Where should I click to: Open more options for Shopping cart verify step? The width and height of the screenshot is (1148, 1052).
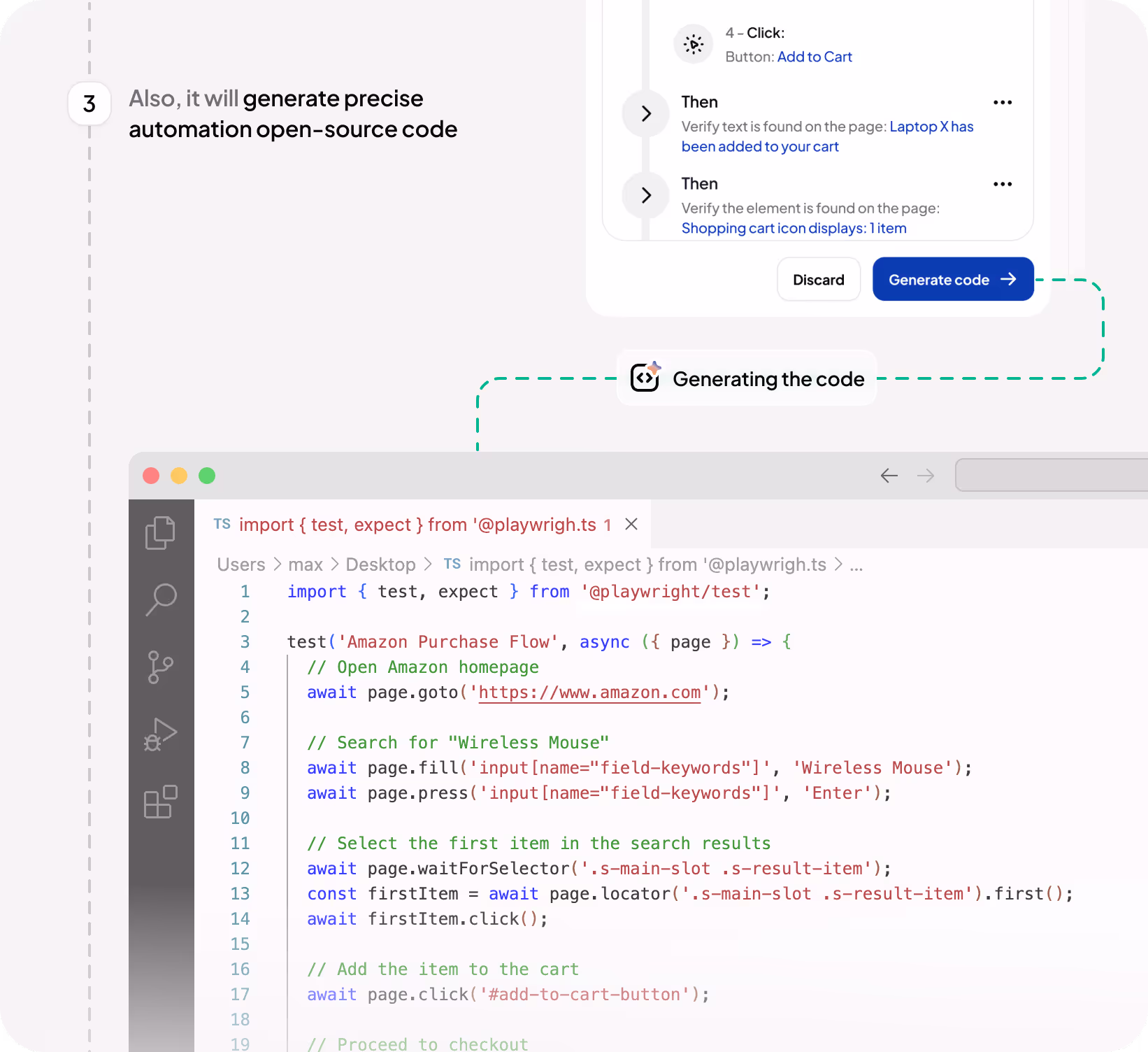tap(1003, 184)
